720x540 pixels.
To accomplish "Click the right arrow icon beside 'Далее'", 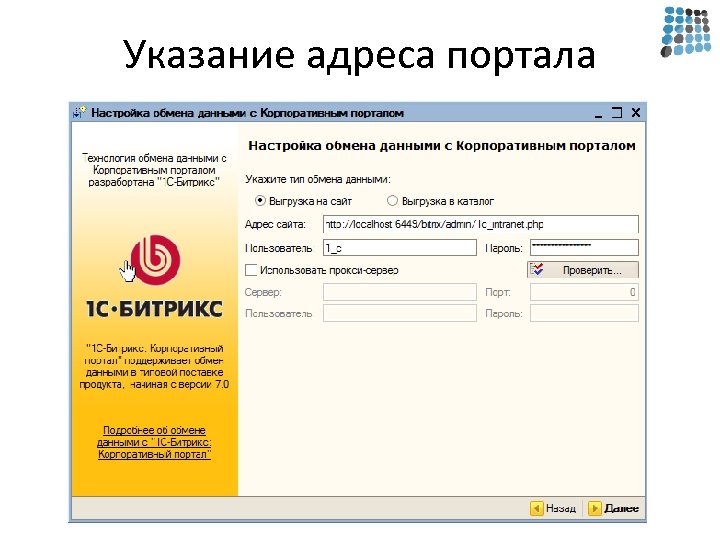I will [x=594, y=508].
